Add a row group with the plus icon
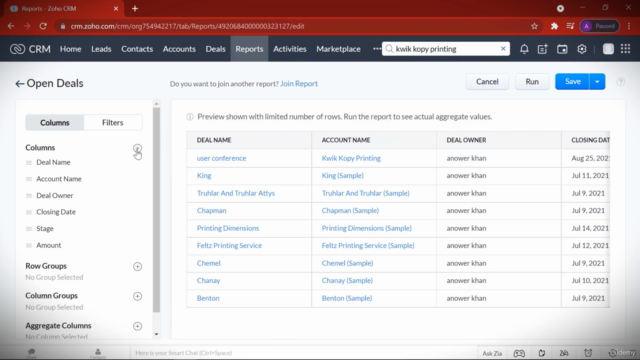The height and width of the screenshot is (360, 640). (138, 267)
